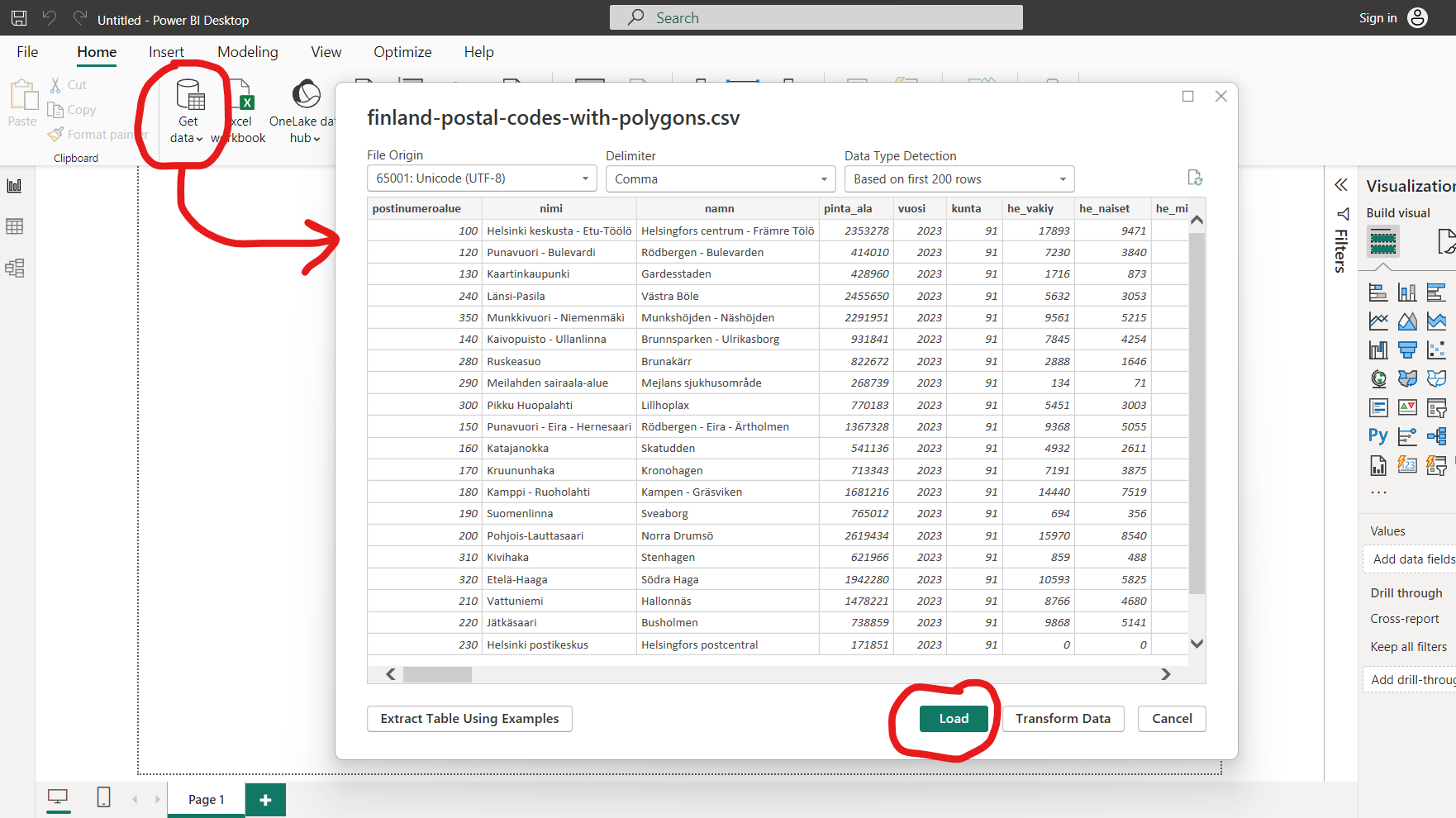Add a new page with plus button
This screenshot has height=818, width=1456.
pos(265,800)
